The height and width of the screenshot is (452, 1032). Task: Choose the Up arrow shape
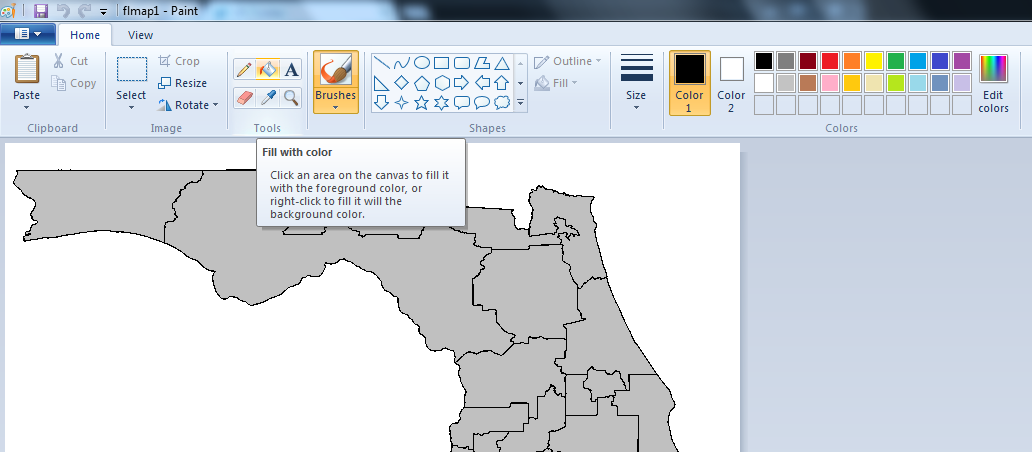pyautogui.click(x=502, y=83)
